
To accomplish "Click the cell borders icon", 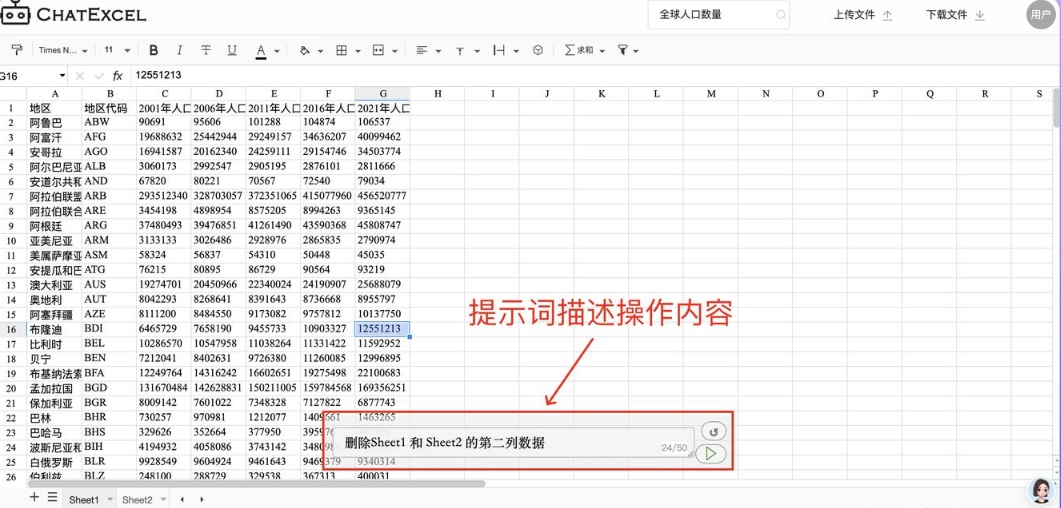I will tap(341, 50).
